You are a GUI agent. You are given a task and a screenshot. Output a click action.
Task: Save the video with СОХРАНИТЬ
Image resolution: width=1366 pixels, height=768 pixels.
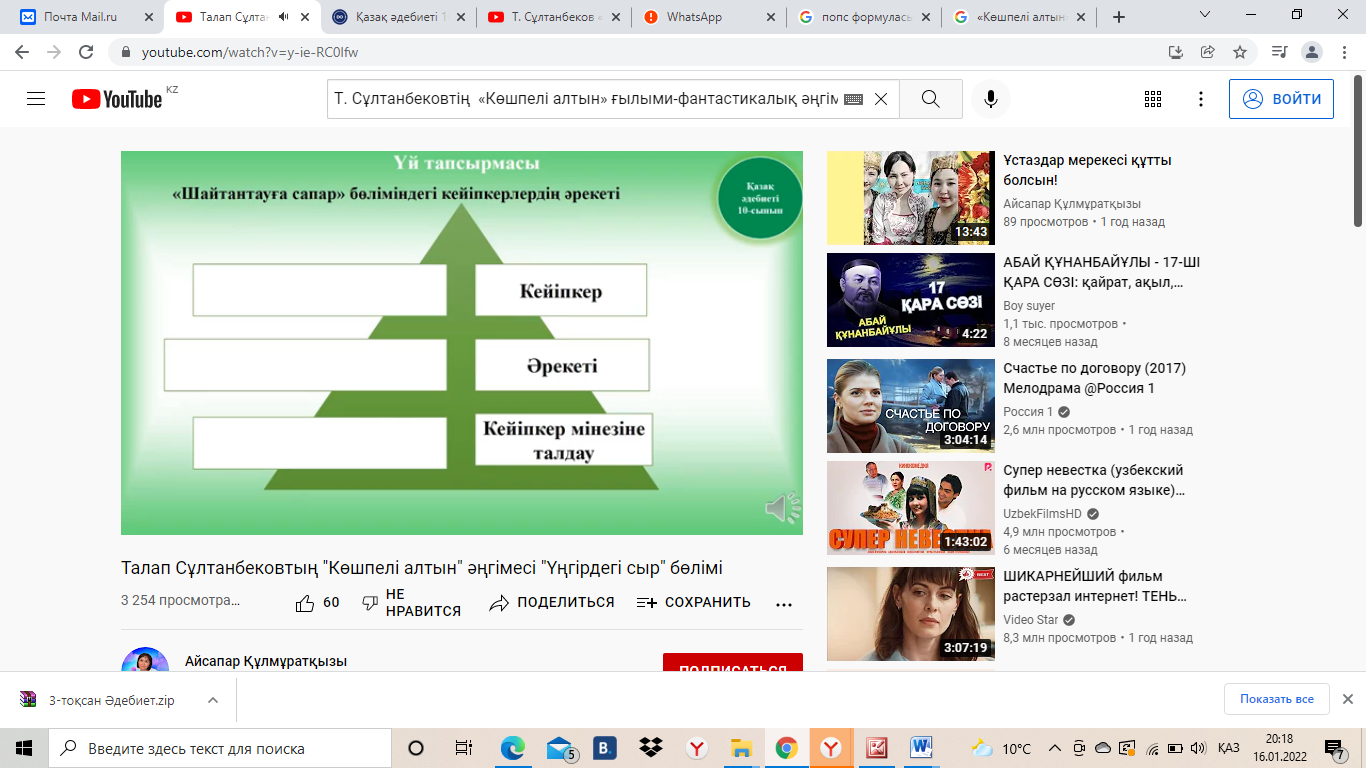[x=694, y=603]
